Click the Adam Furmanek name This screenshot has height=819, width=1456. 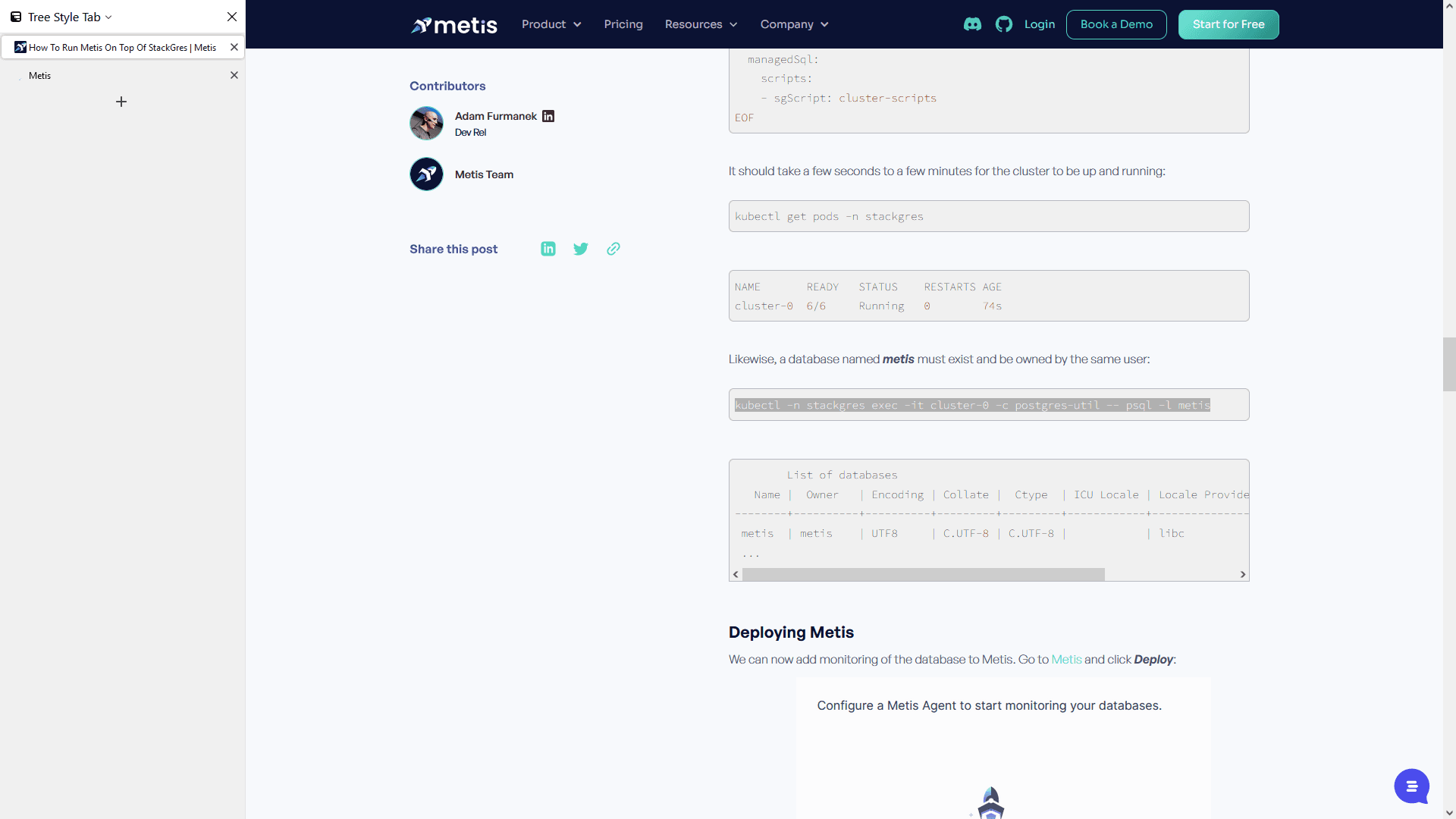[x=496, y=116]
